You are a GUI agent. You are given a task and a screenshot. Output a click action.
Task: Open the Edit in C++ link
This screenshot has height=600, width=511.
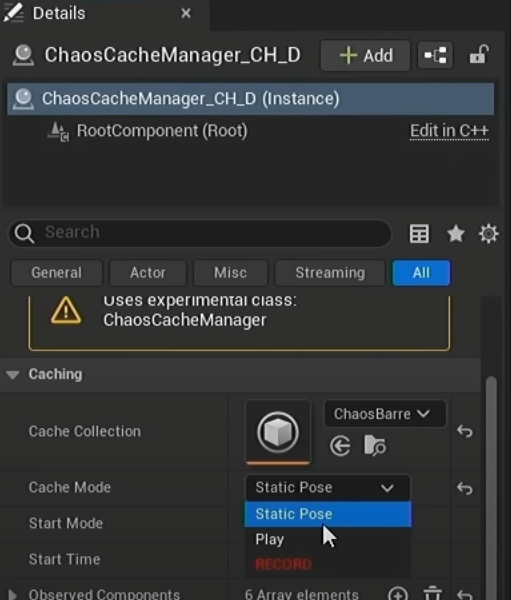(449, 131)
